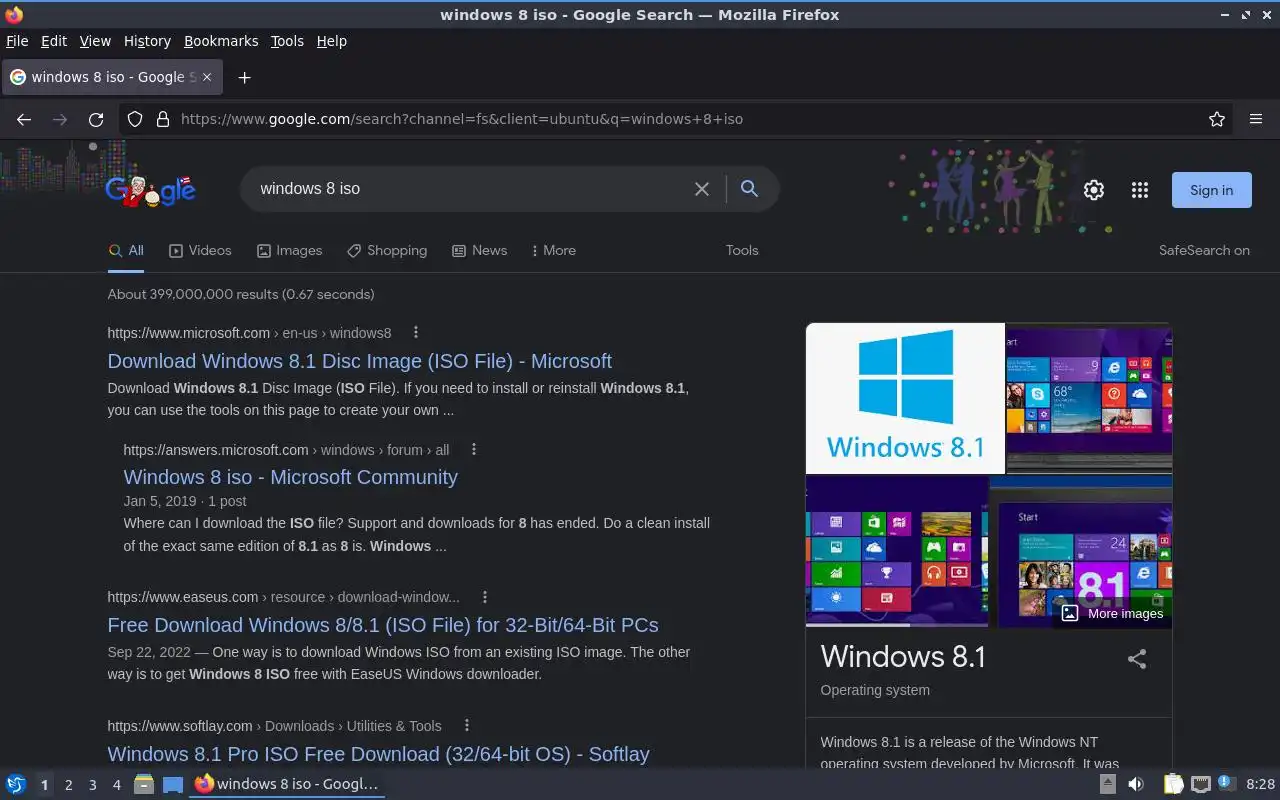Reload the current page
Image resolution: width=1280 pixels, height=800 pixels.
96,119
